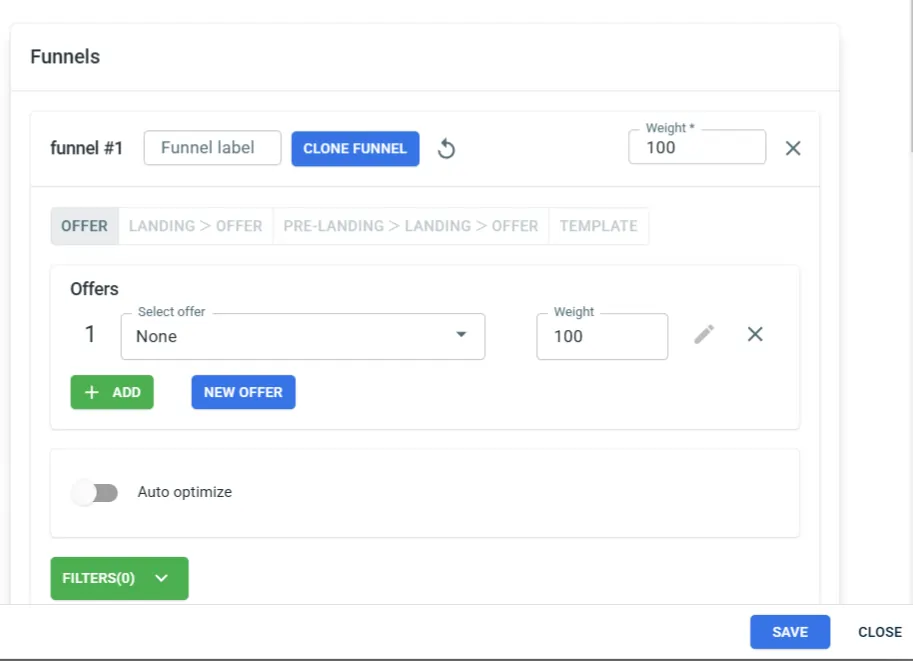Click the New Offer button
Image resolution: width=913 pixels, height=661 pixels.
point(243,392)
